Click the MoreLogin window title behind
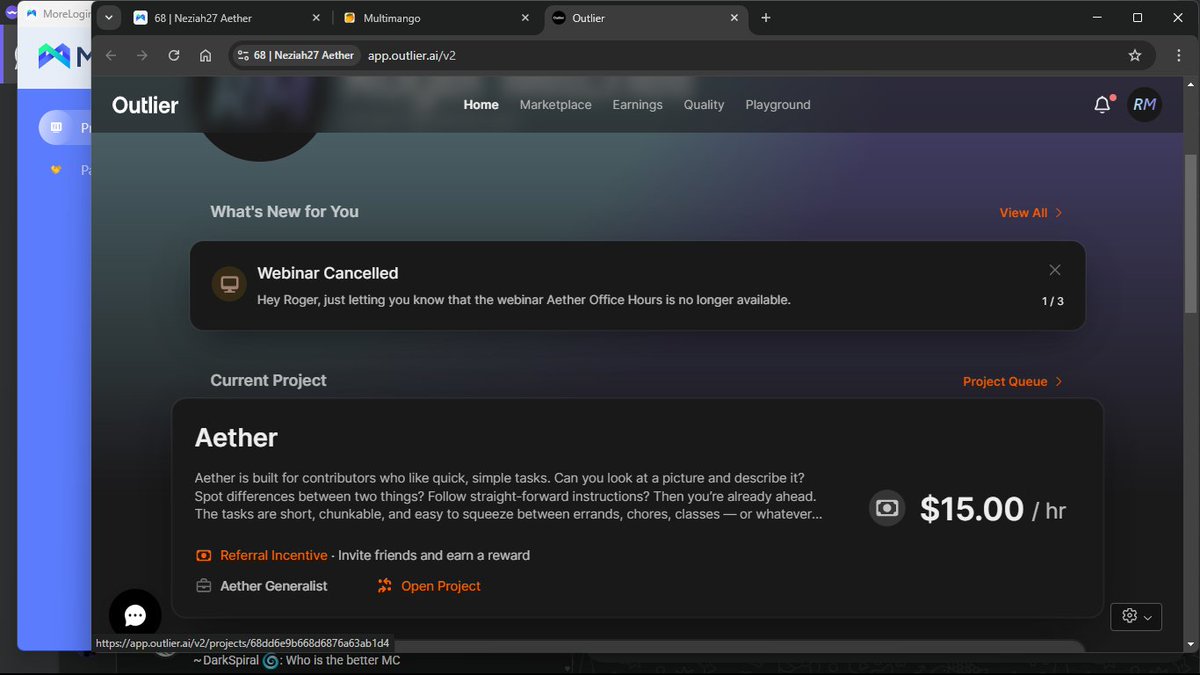 (x=66, y=14)
